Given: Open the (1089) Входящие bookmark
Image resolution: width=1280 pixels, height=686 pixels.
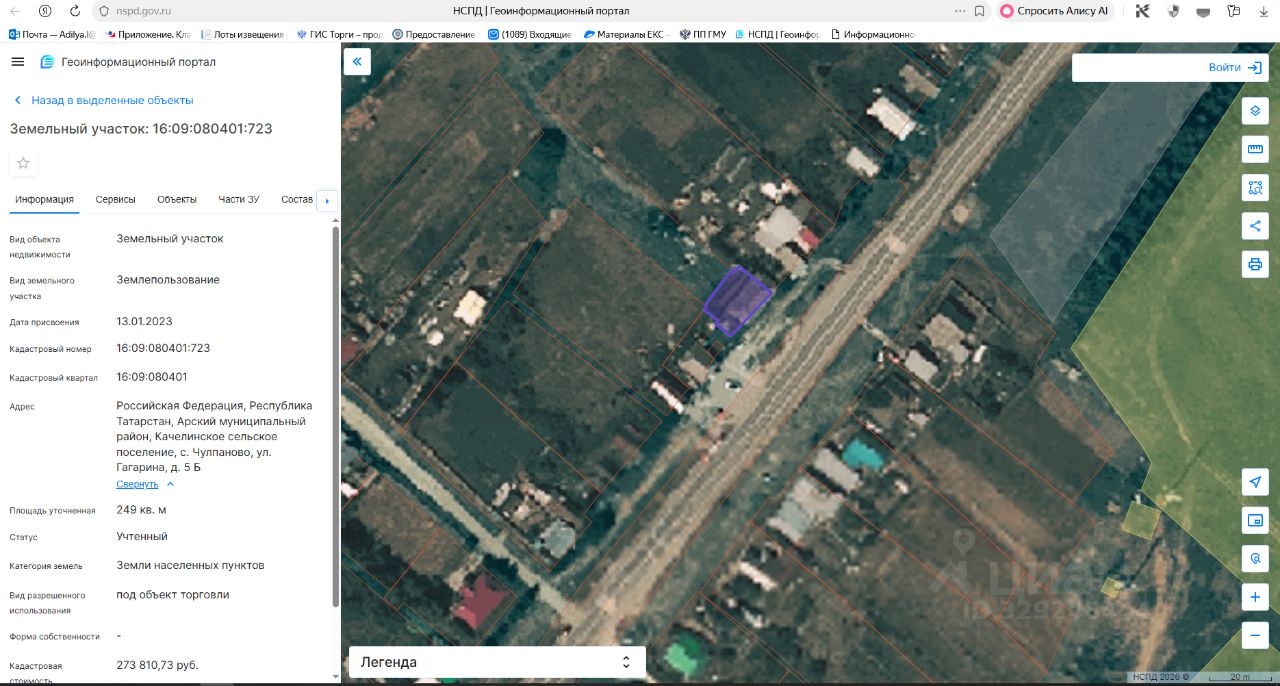Looking at the screenshot, I should click(x=530, y=34).
